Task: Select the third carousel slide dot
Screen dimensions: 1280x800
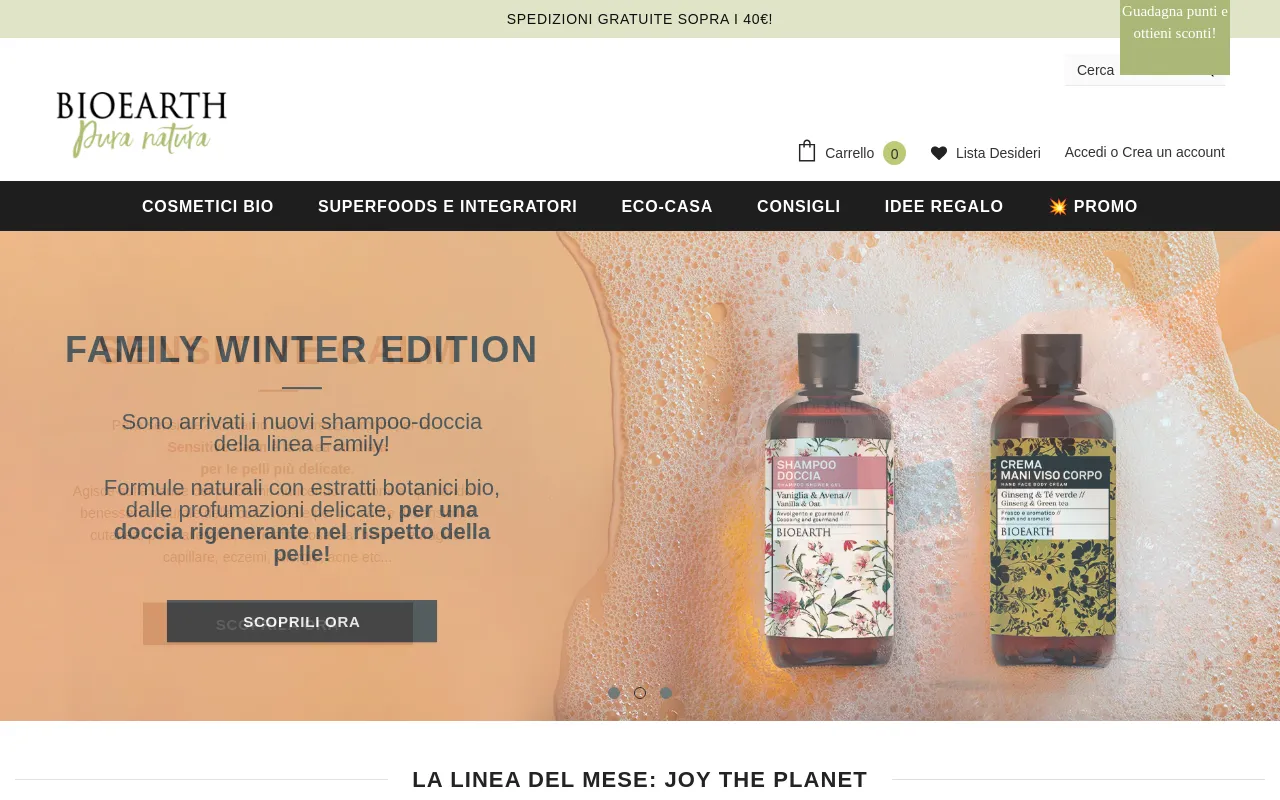Action: point(666,693)
